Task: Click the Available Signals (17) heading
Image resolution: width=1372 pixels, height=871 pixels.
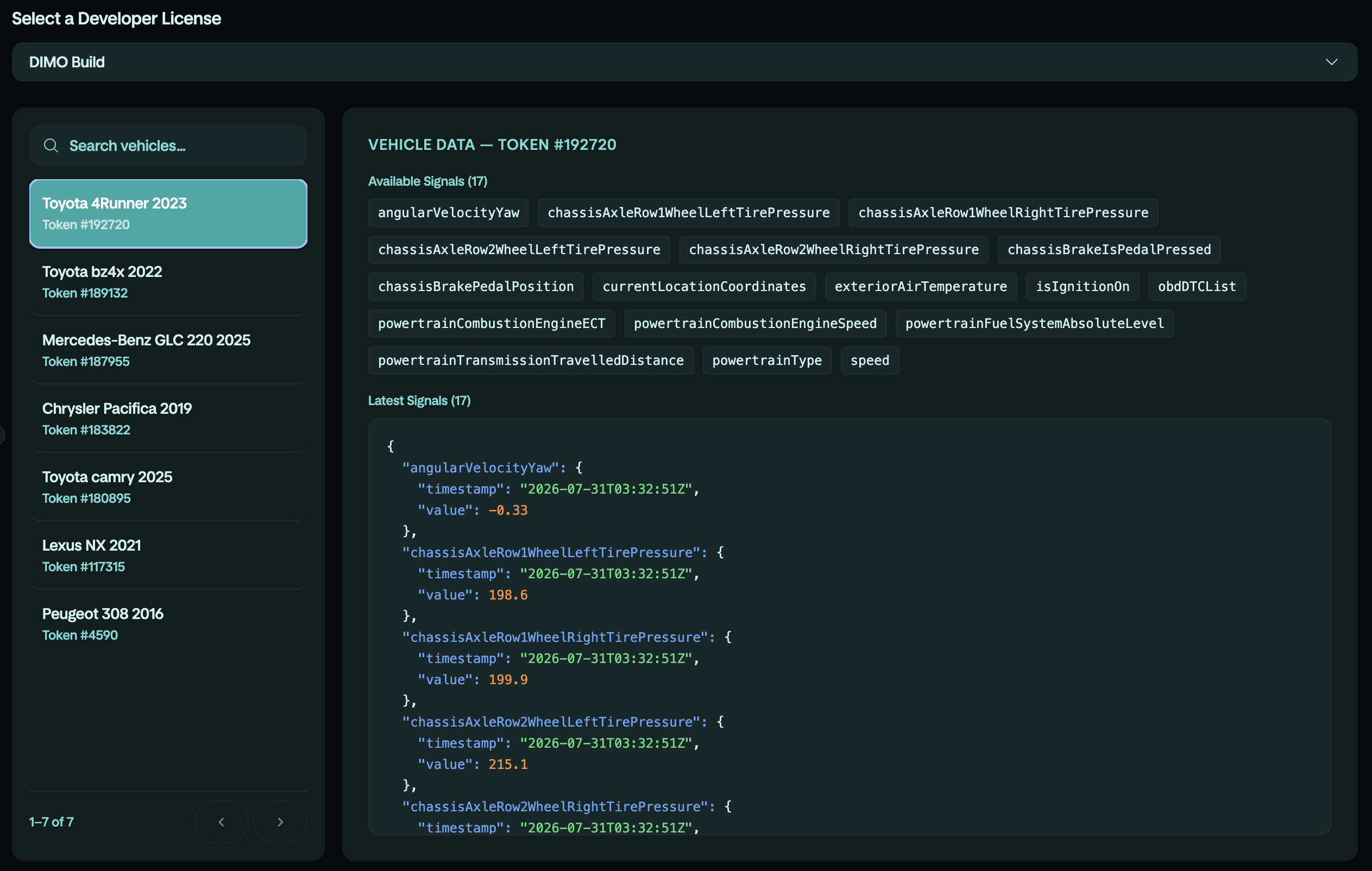Action: (x=427, y=182)
